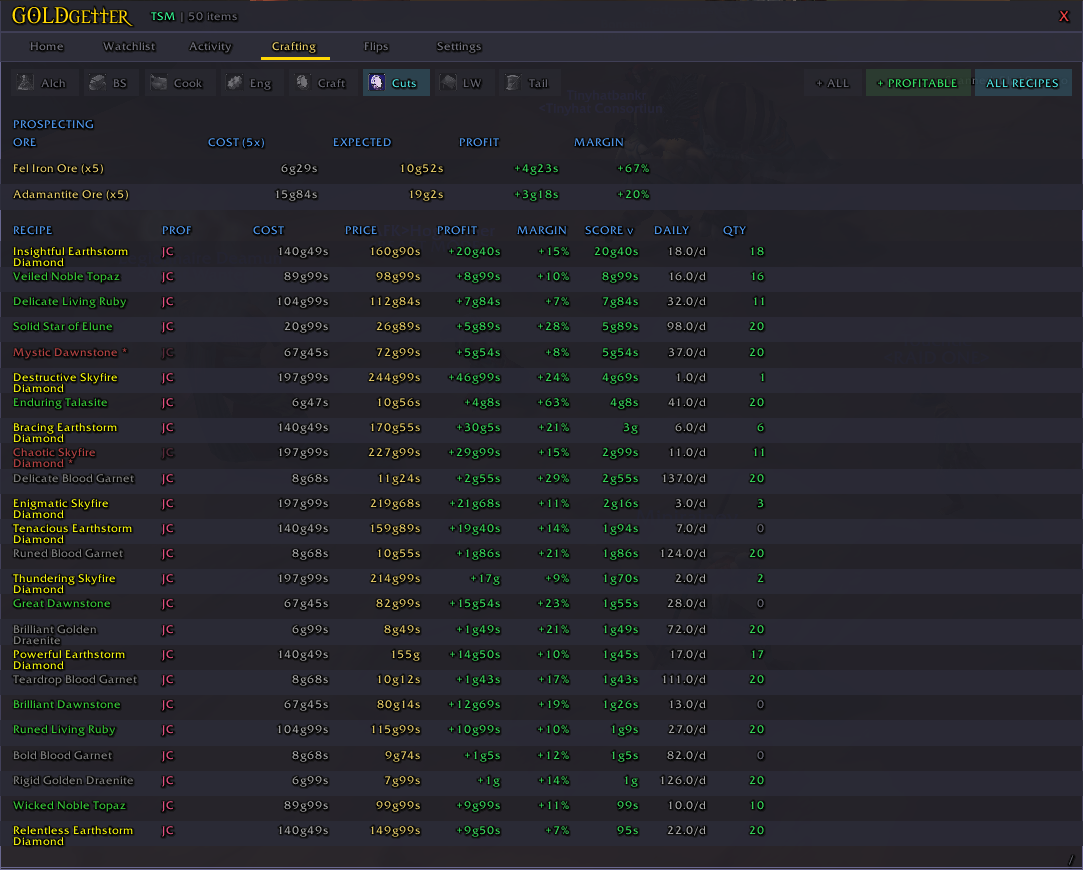Click the Insightful Earthstorm Diamond recipe
The width and height of the screenshot is (1083, 870).
(x=70, y=256)
